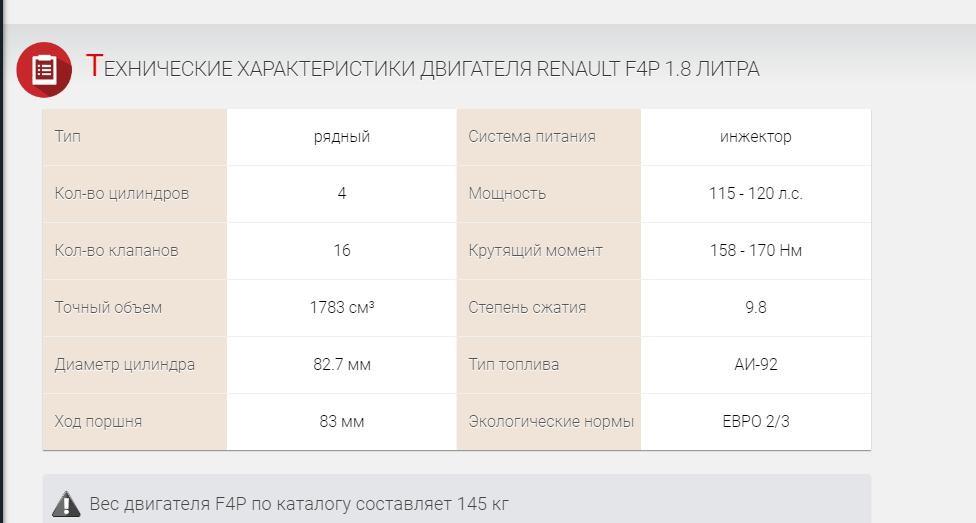Click the valve count value 16
Image resolution: width=976 pixels, height=523 pixels.
tap(342, 251)
